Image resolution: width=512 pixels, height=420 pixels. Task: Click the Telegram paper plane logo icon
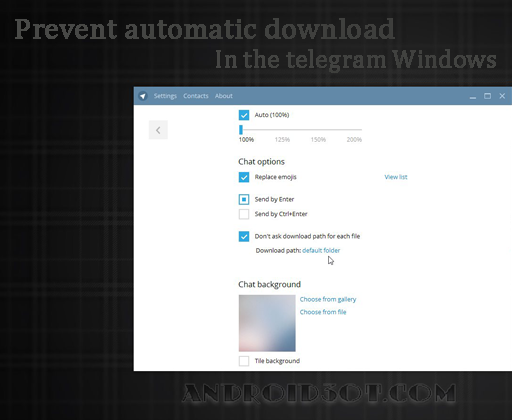pyautogui.click(x=143, y=96)
